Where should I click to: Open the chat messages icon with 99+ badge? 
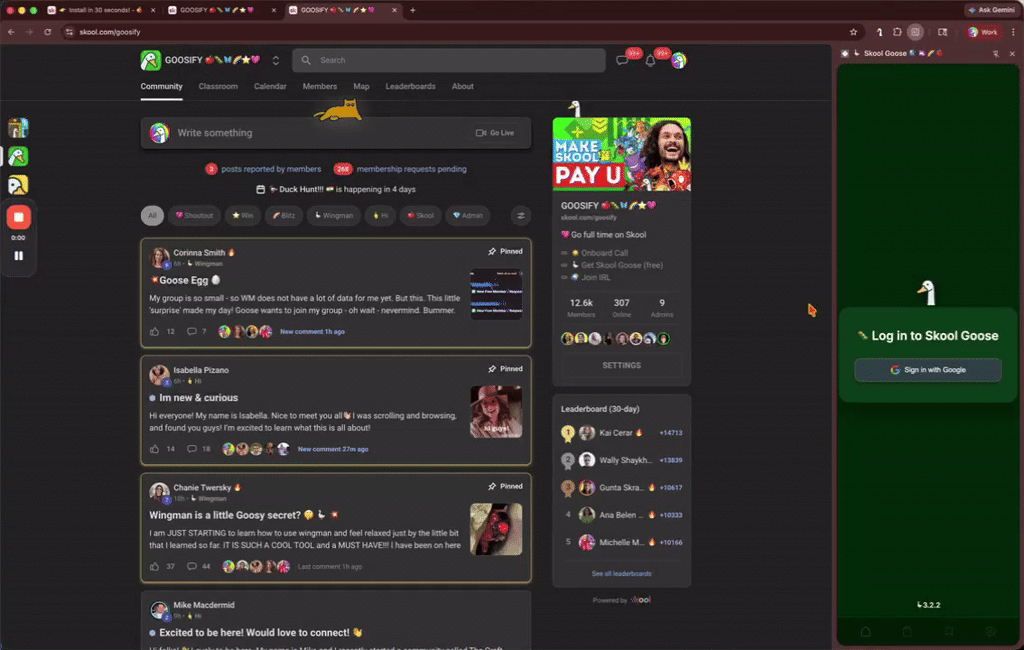622,61
